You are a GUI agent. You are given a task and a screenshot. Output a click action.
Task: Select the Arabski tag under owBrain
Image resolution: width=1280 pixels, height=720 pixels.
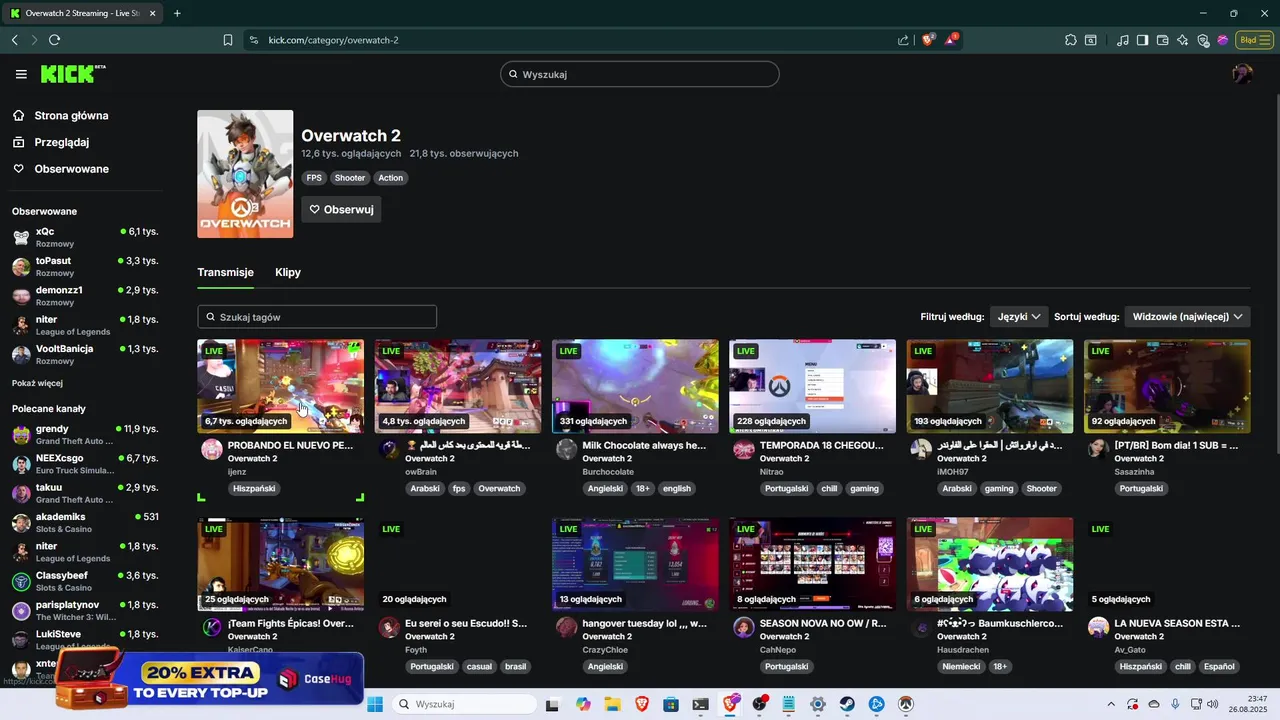(x=425, y=489)
